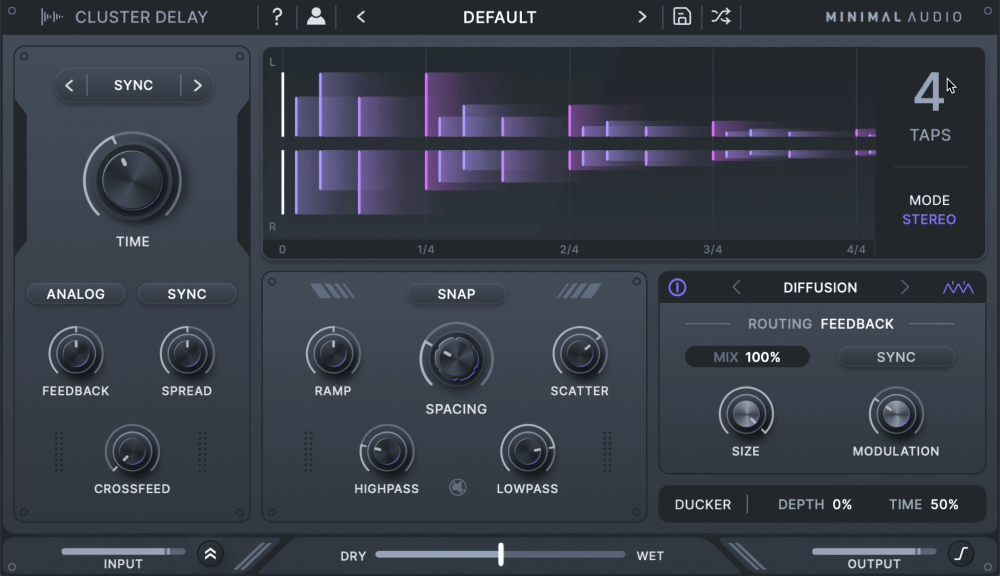This screenshot has width=1000, height=576.
Task: Click the MODULATION knob
Action: point(896,414)
